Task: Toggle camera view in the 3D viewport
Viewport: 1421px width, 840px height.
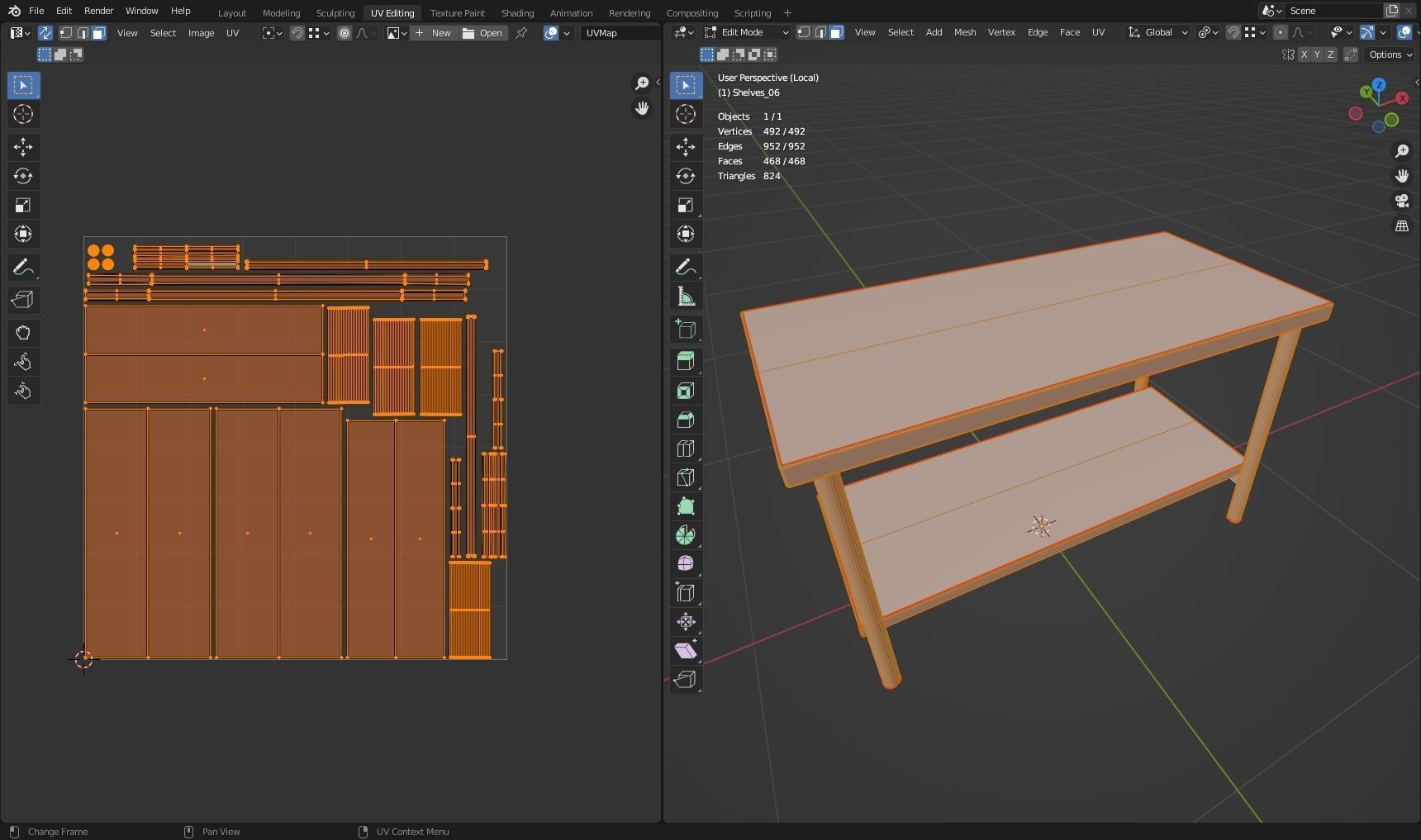Action: [1402, 201]
